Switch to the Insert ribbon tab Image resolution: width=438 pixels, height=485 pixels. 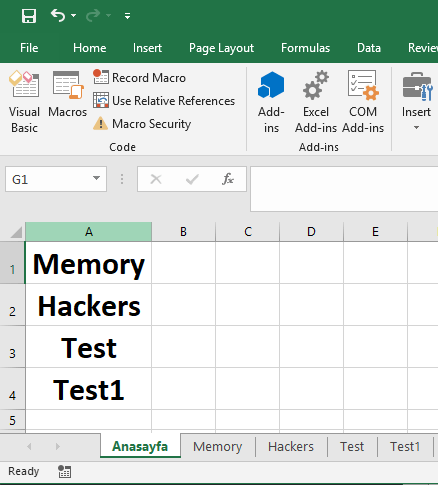147,48
